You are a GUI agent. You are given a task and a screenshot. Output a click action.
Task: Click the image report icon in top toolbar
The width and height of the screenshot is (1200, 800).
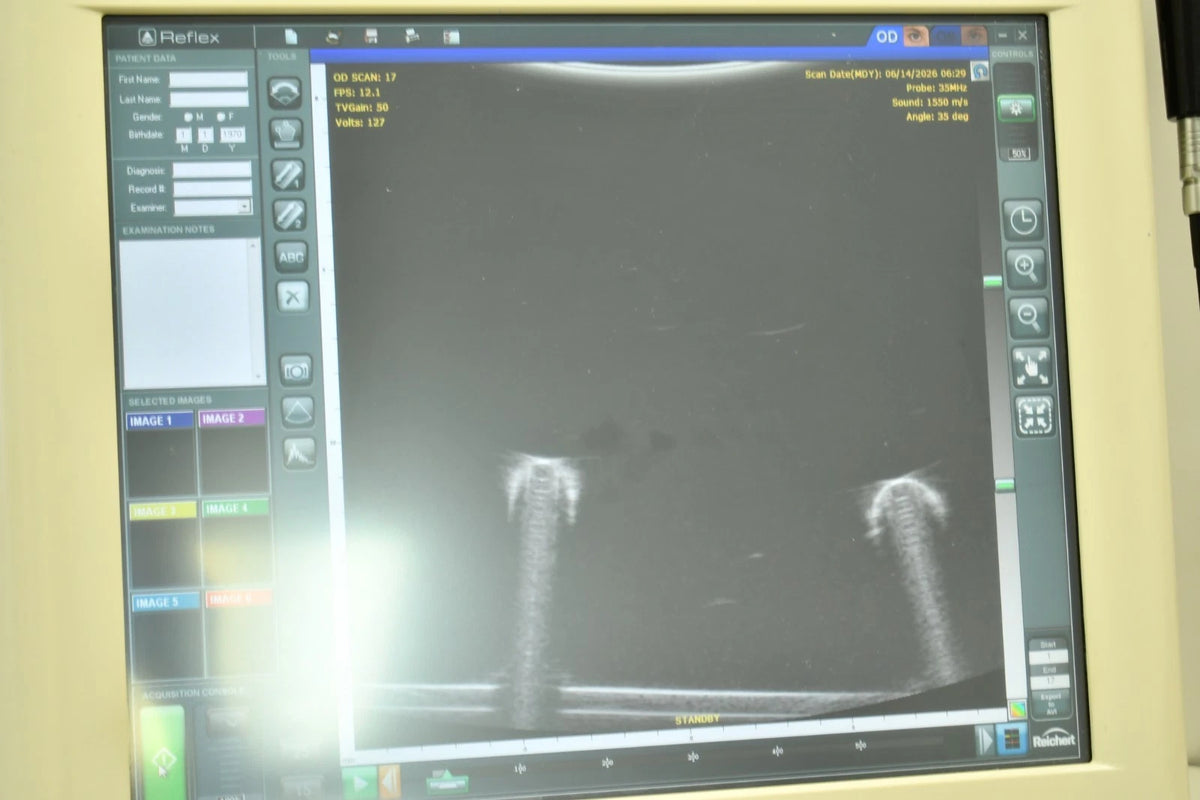tap(451, 37)
